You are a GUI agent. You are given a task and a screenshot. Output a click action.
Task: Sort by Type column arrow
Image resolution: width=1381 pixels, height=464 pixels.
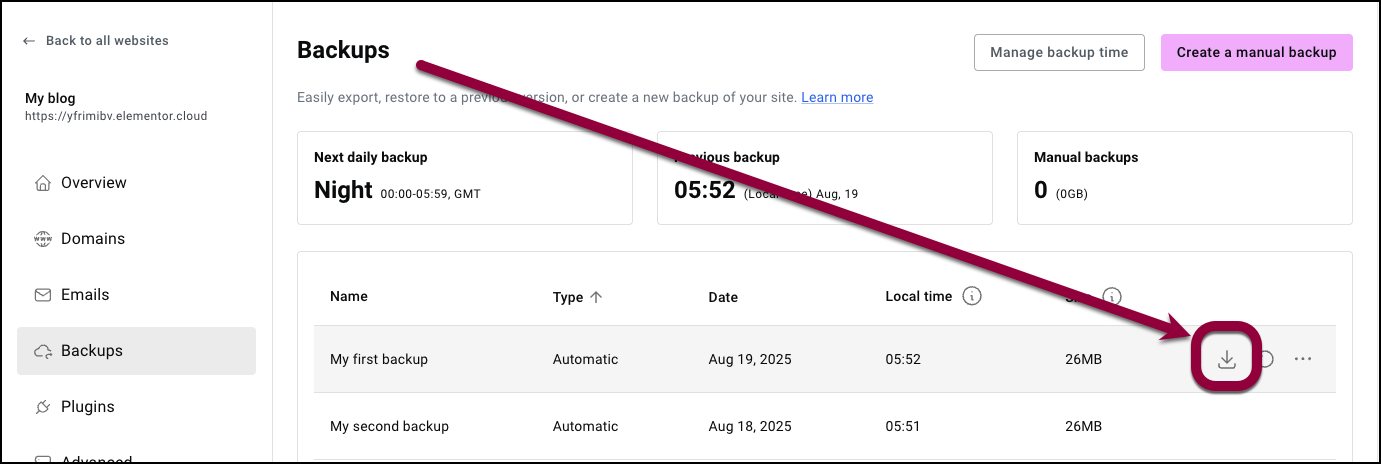[x=596, y=297]
